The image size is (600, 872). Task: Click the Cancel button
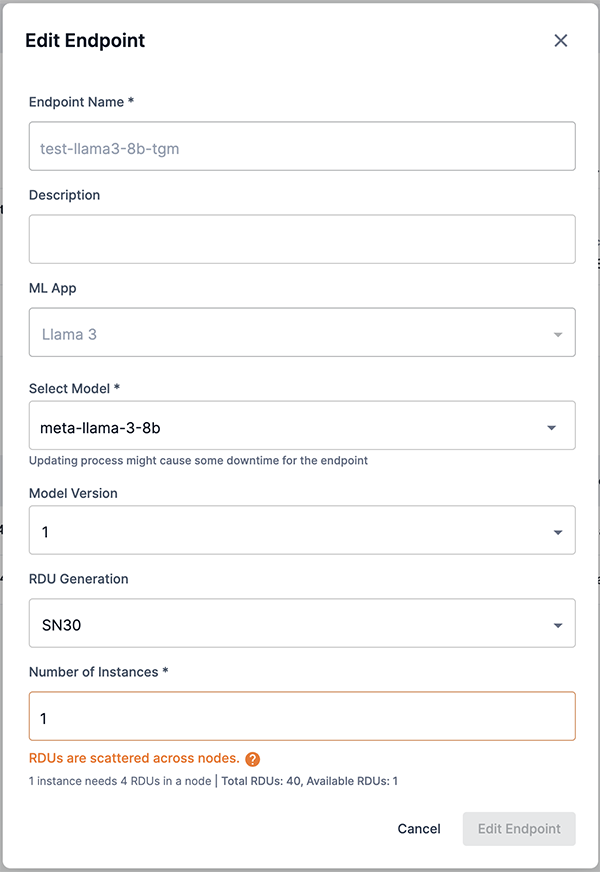click(419, 829)
